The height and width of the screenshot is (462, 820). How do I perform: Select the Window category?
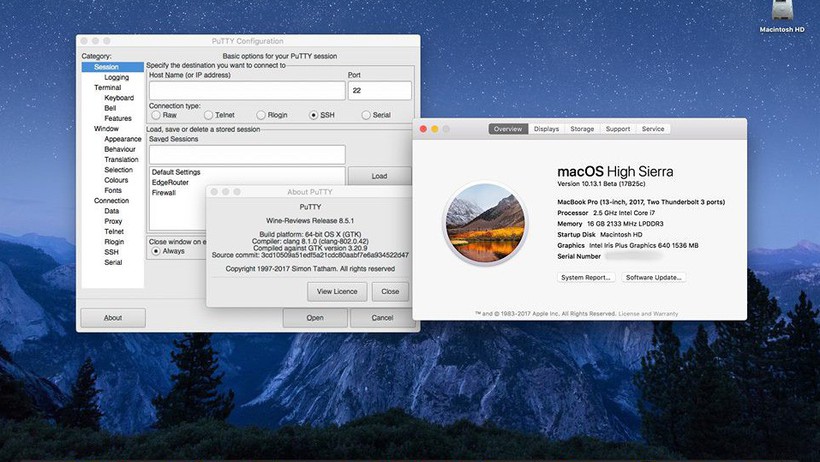point(106,129)
